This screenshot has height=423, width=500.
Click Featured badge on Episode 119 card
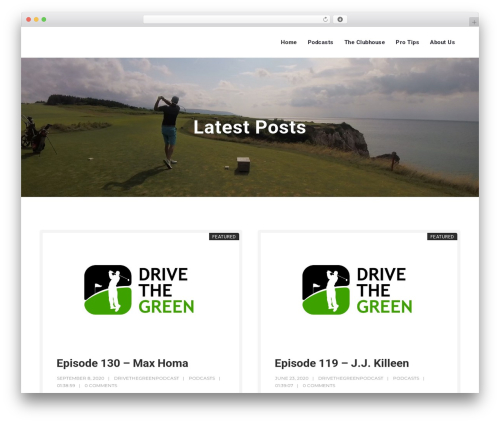442,236
